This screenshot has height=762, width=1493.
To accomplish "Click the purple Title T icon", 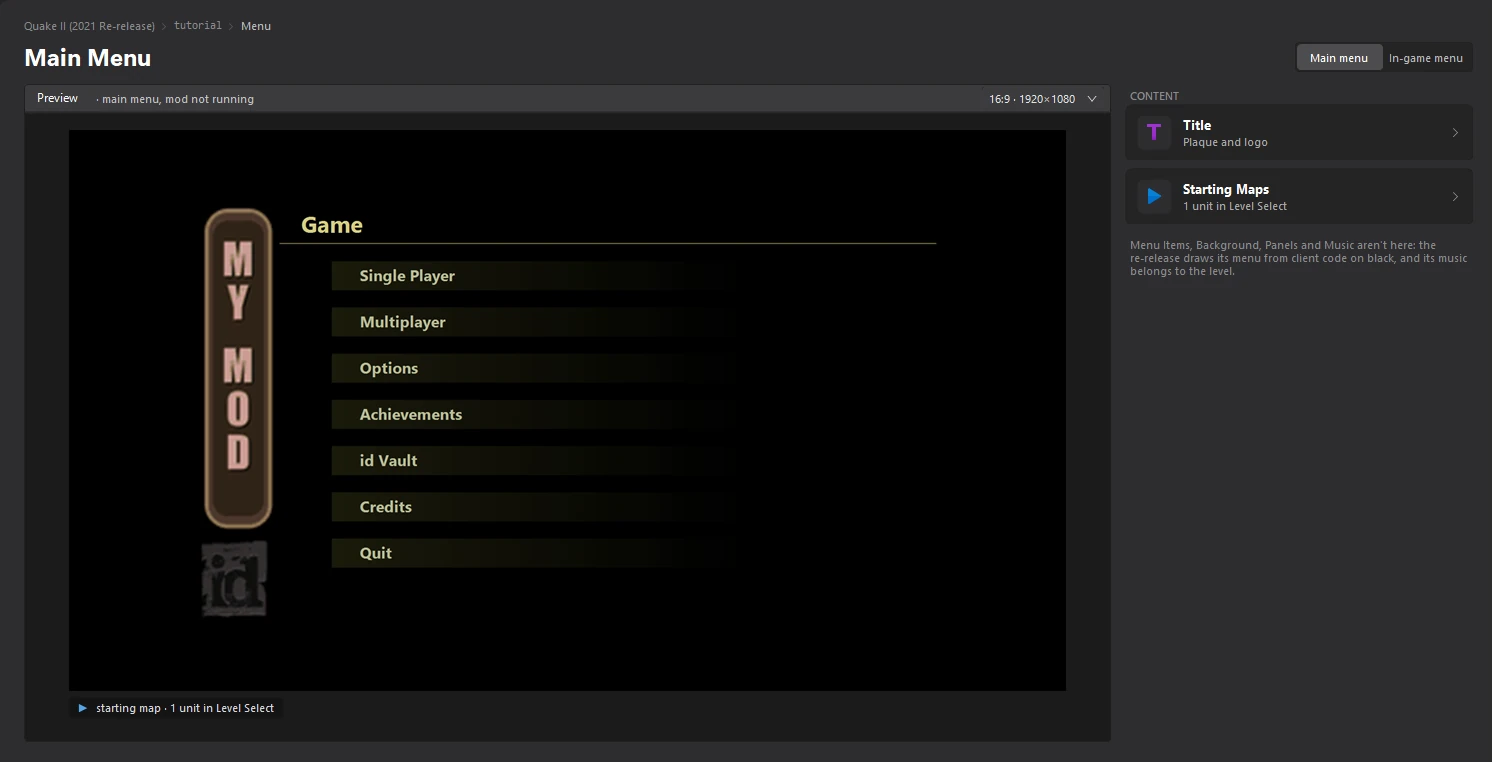I will [x=1154, y=132].
